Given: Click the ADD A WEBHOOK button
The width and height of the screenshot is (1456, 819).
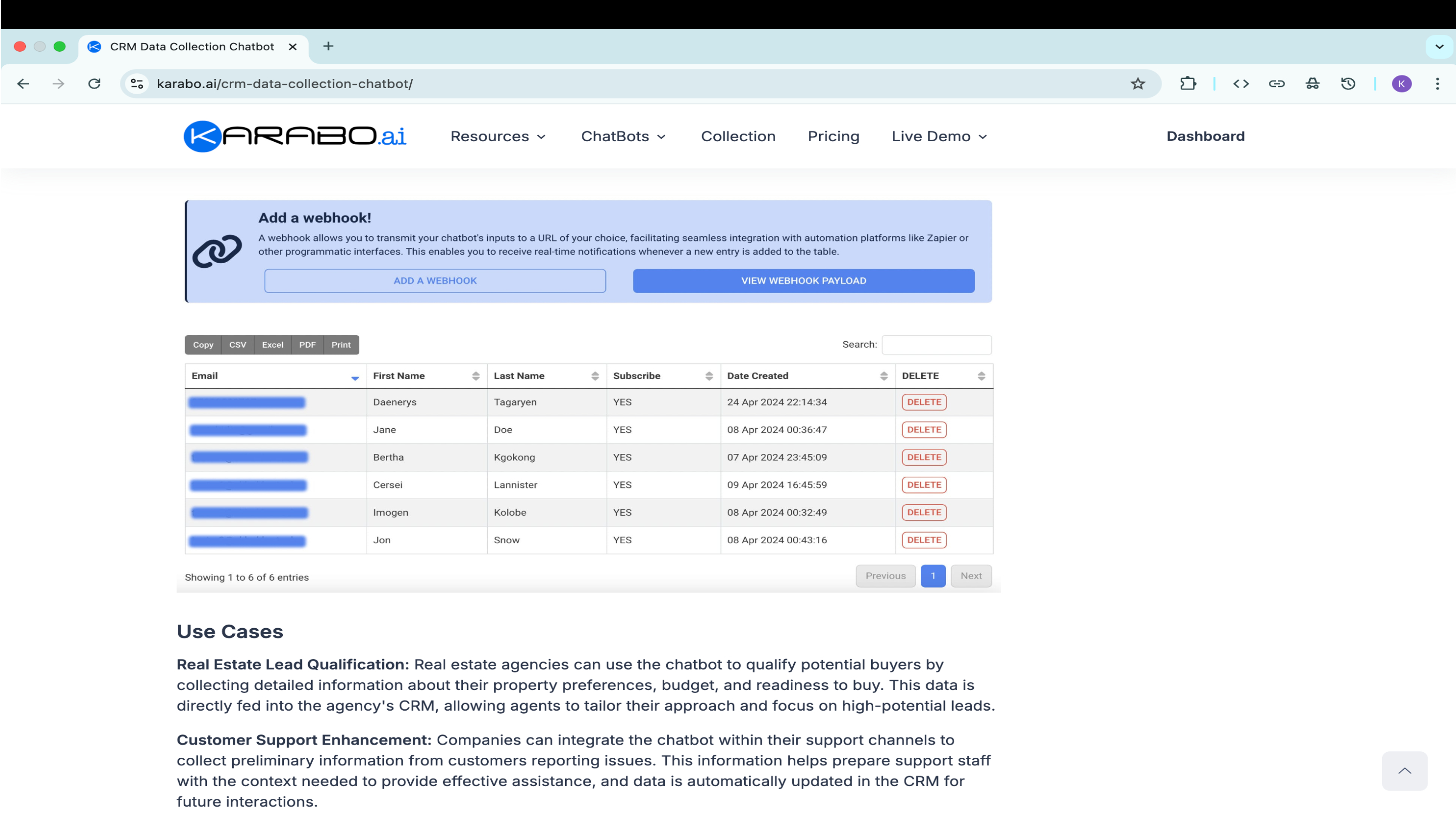Looking at the screenshot, I should pos(435,280).
